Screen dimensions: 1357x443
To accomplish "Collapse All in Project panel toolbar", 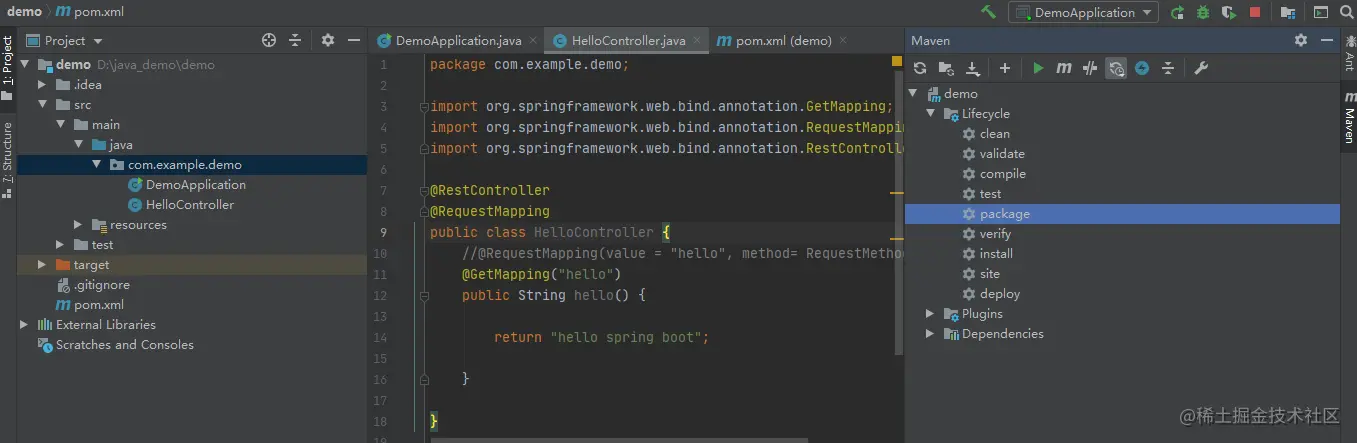I will (295, 40).
